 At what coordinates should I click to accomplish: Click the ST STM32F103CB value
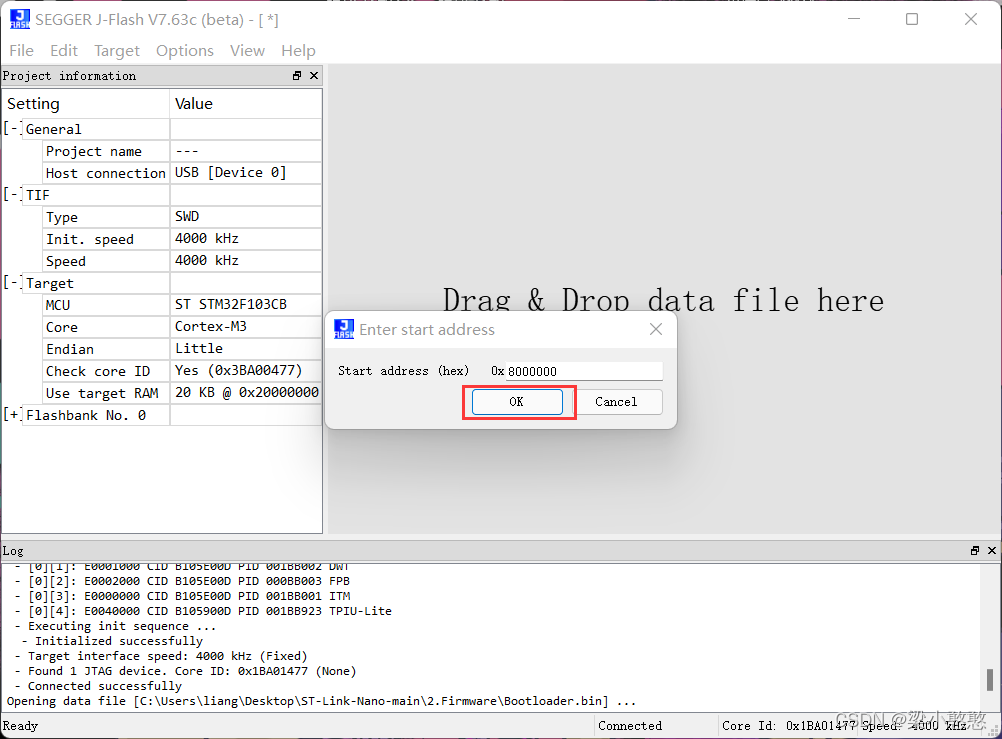(231, 304)
